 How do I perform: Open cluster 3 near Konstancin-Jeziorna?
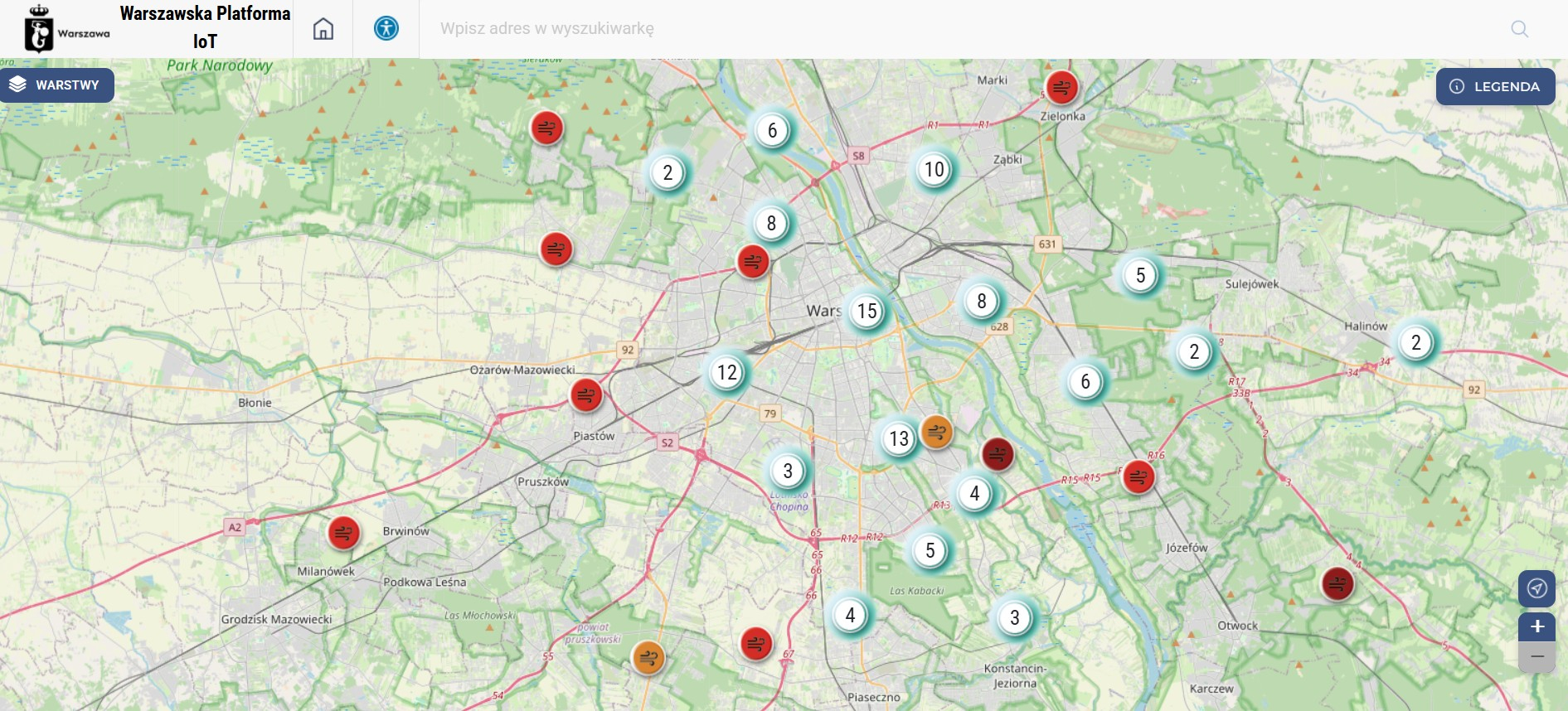pyautogui.click(x=1014, y=618)
